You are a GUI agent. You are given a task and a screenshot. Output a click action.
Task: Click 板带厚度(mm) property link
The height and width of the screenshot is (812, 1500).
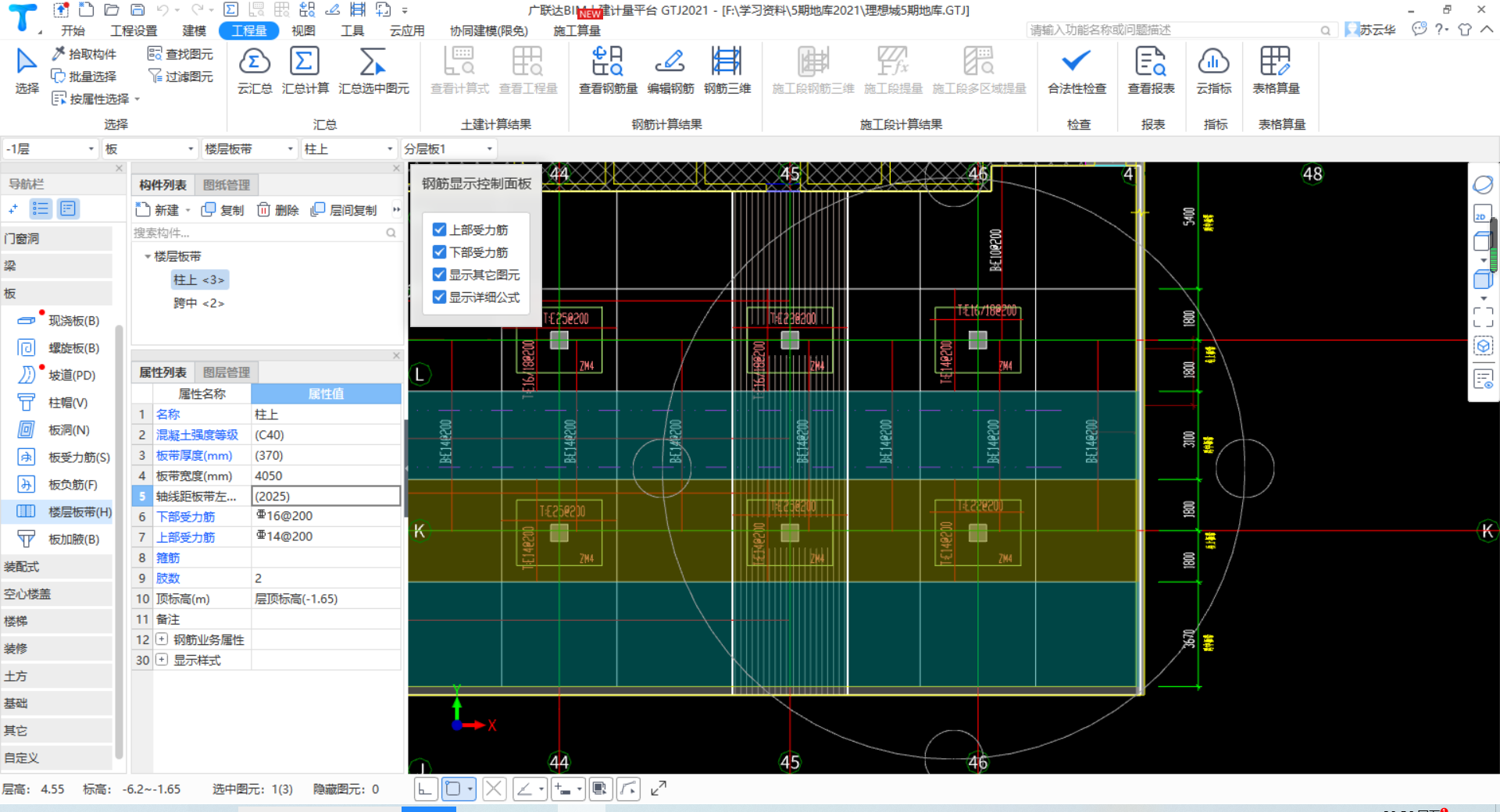(x=194, y=455)
